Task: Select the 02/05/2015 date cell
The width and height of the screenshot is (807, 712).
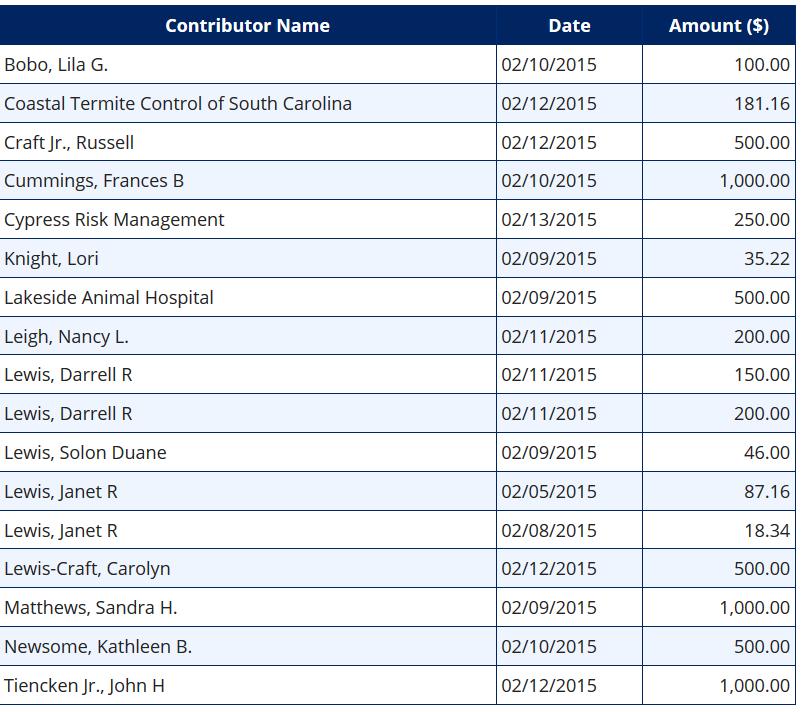Action: pos(569,492)
